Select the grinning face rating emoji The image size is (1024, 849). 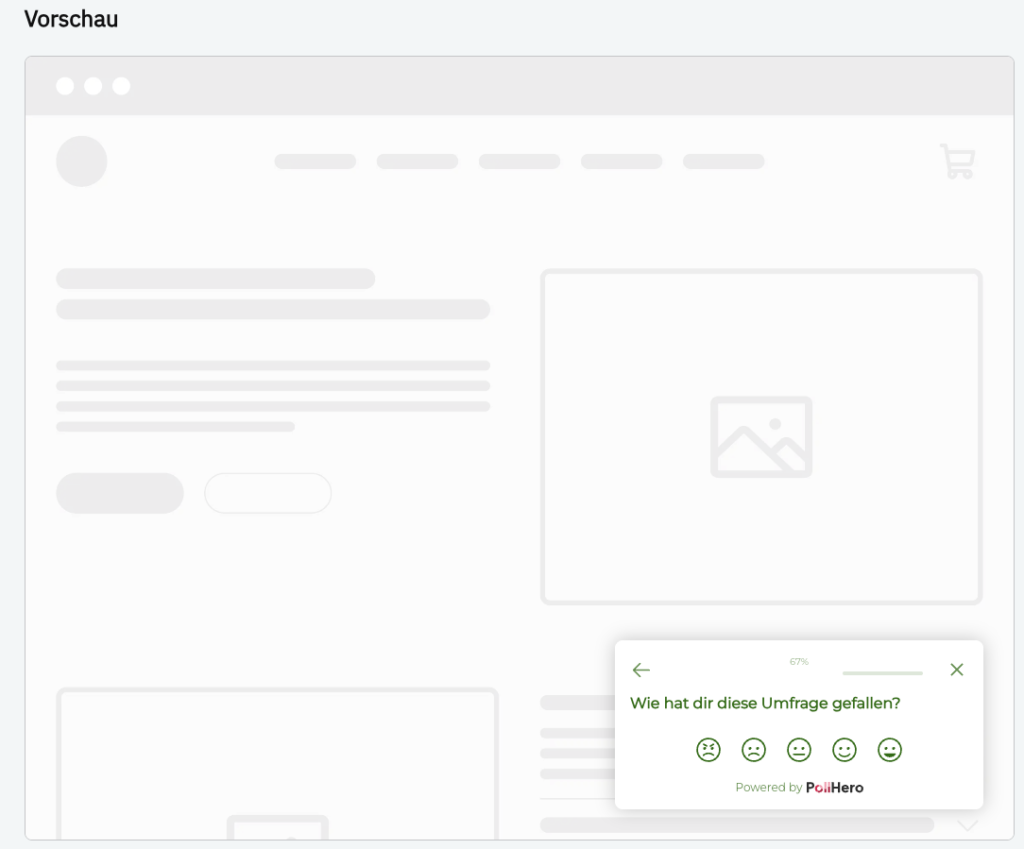[890, 750]
